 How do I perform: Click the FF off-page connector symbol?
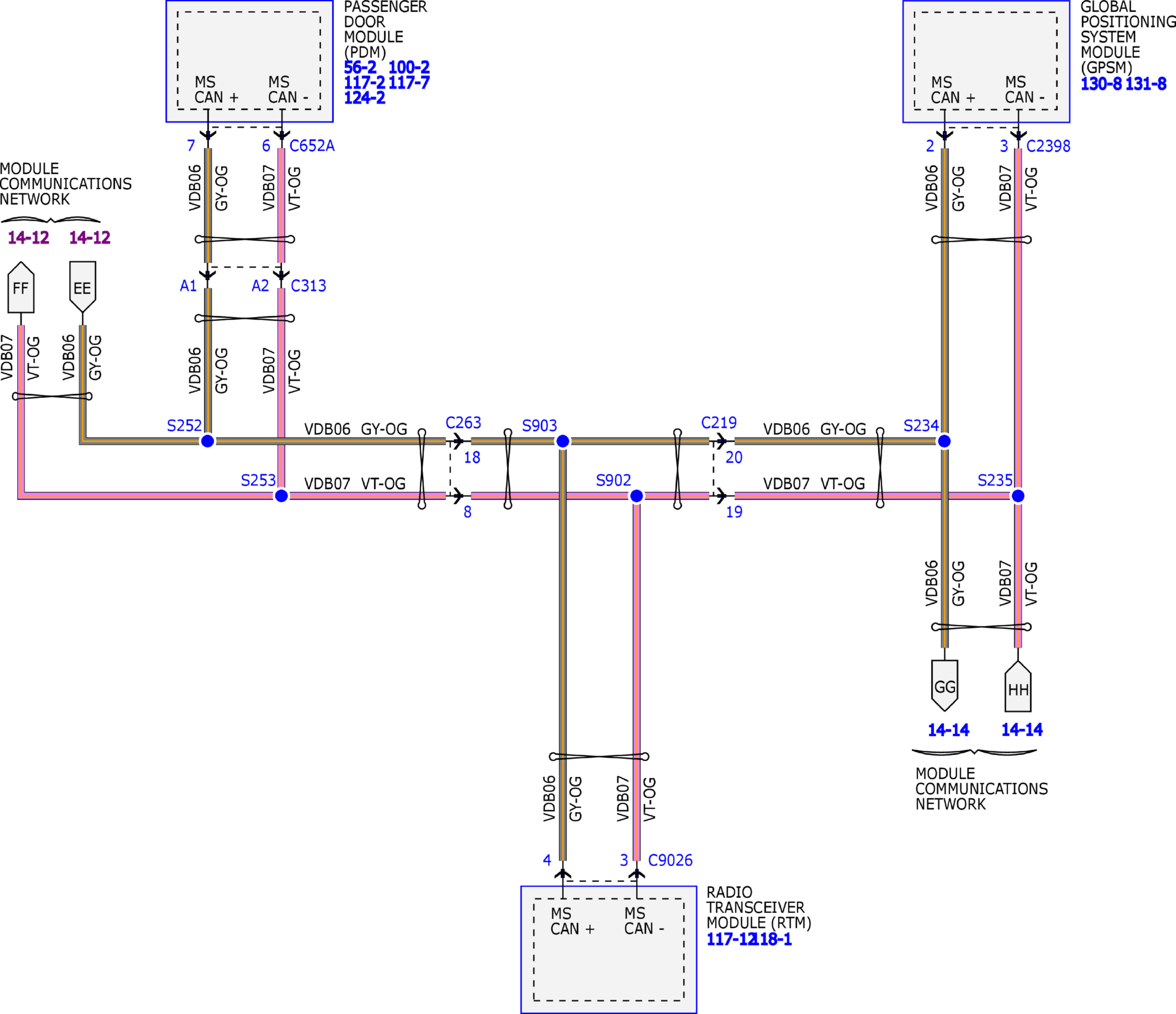point(21,287)
